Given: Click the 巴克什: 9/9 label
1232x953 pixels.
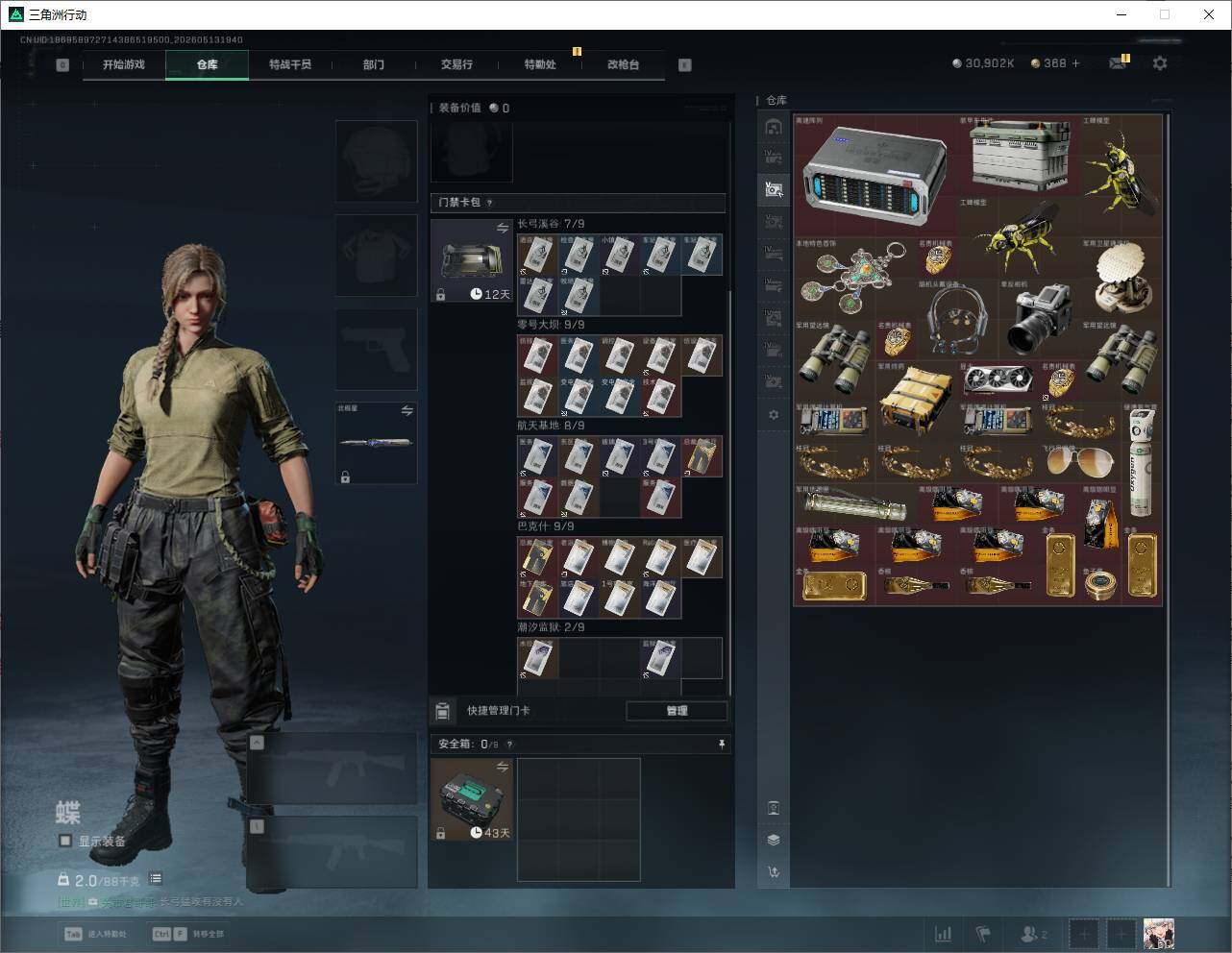Looking at the screenshot, I should pos(546,526).
